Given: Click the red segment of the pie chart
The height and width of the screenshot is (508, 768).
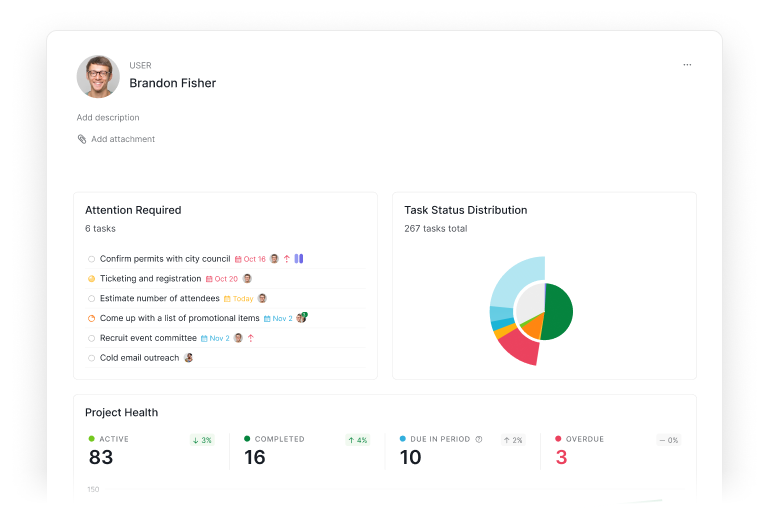Looking at the screenshot, I should click(x=520, y=348).
